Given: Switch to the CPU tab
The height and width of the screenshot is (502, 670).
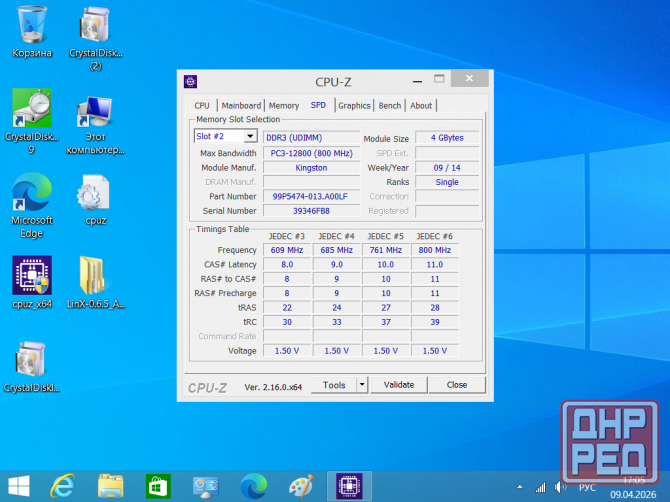Looking at the screenshot, I should pos(202,106).
